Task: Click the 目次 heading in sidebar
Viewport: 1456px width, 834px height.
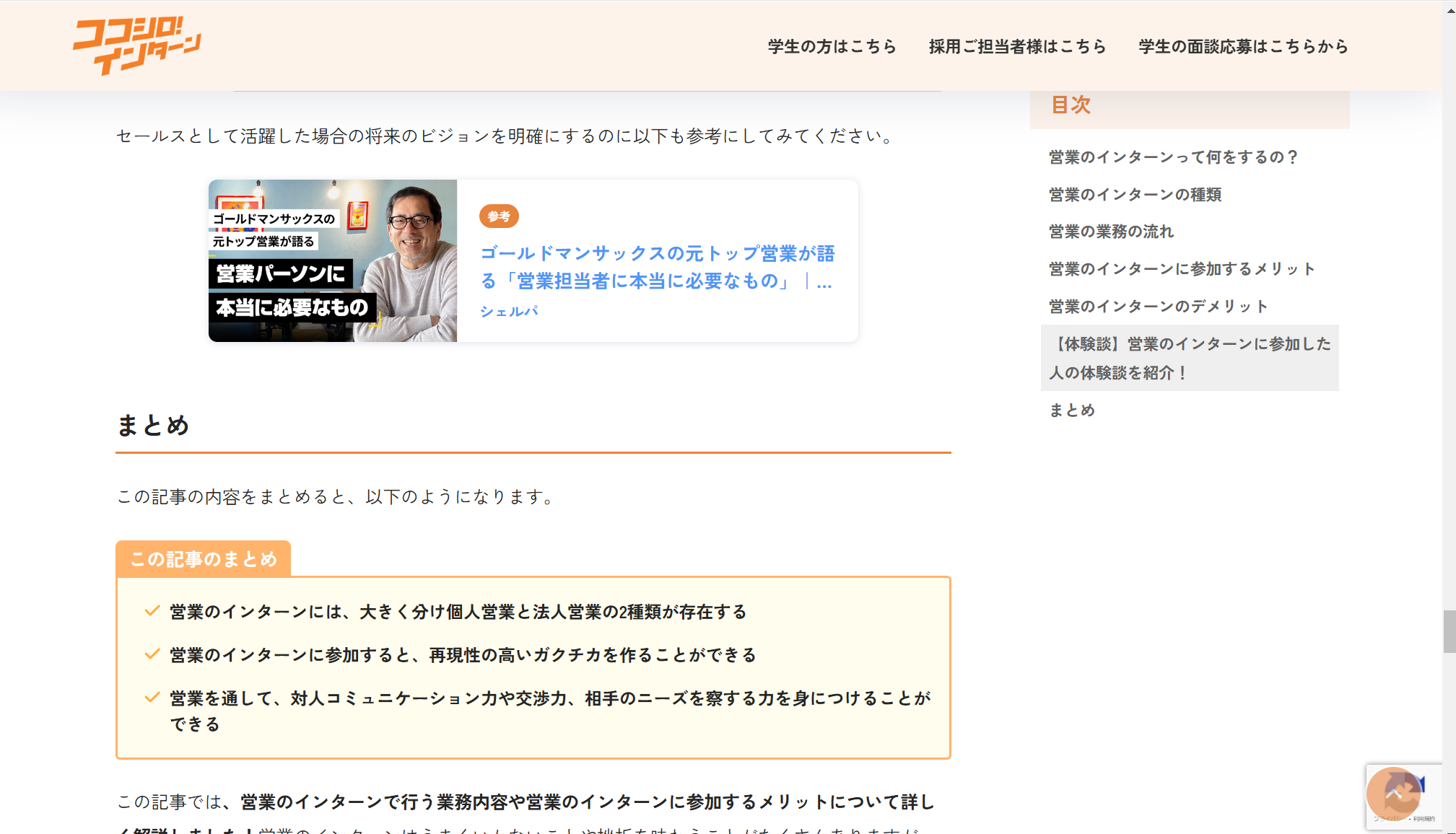Action: point(1071,105)
